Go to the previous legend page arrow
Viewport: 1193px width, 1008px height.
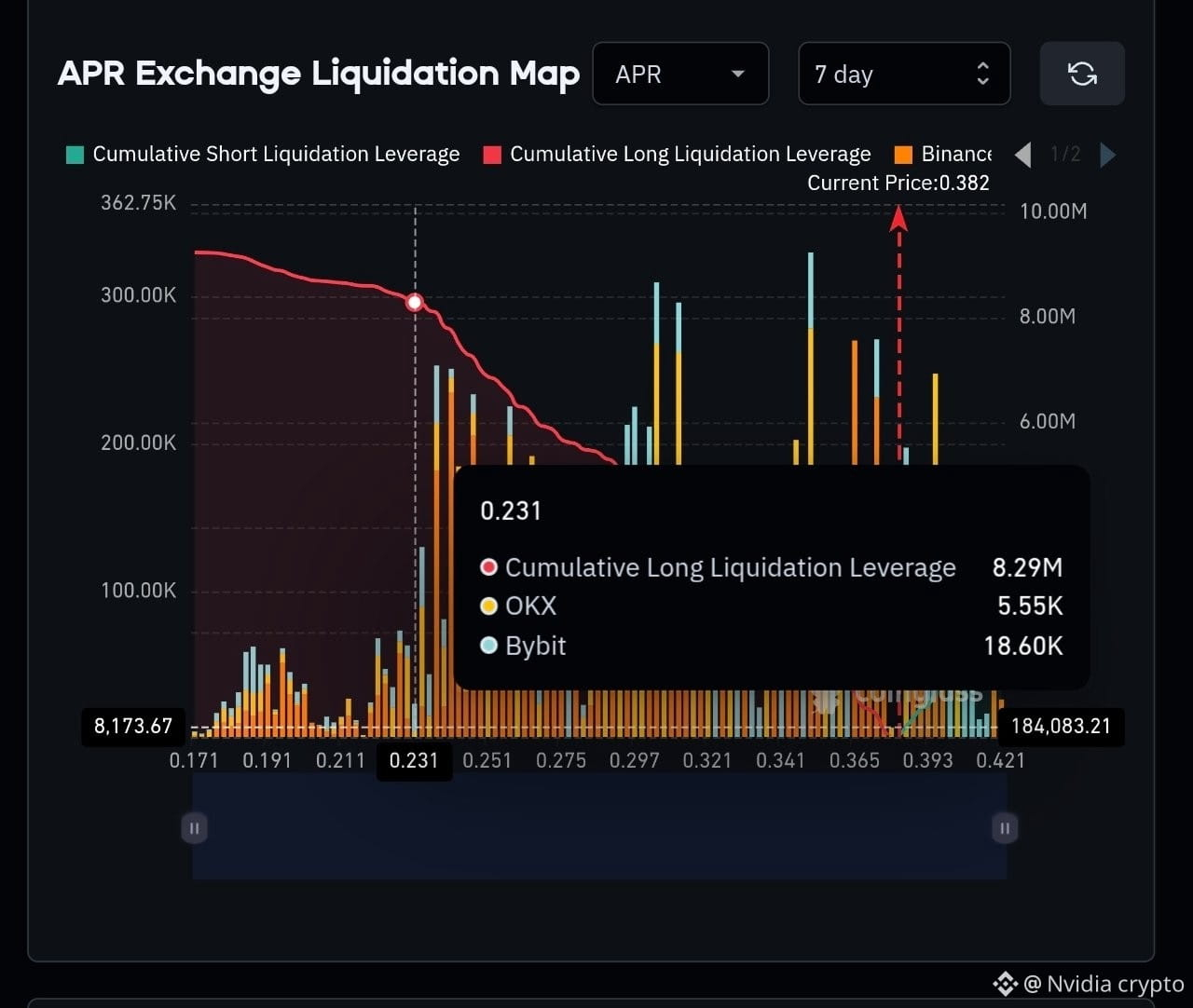[x=1023, y=155]
